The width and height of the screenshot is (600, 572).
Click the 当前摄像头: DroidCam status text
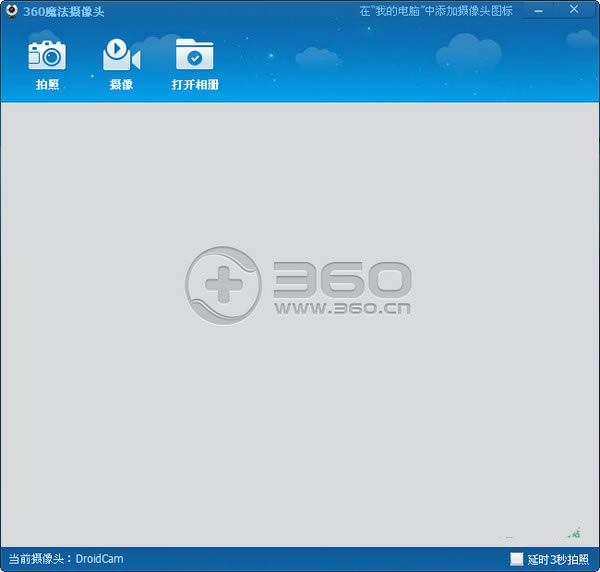(66, 559)
